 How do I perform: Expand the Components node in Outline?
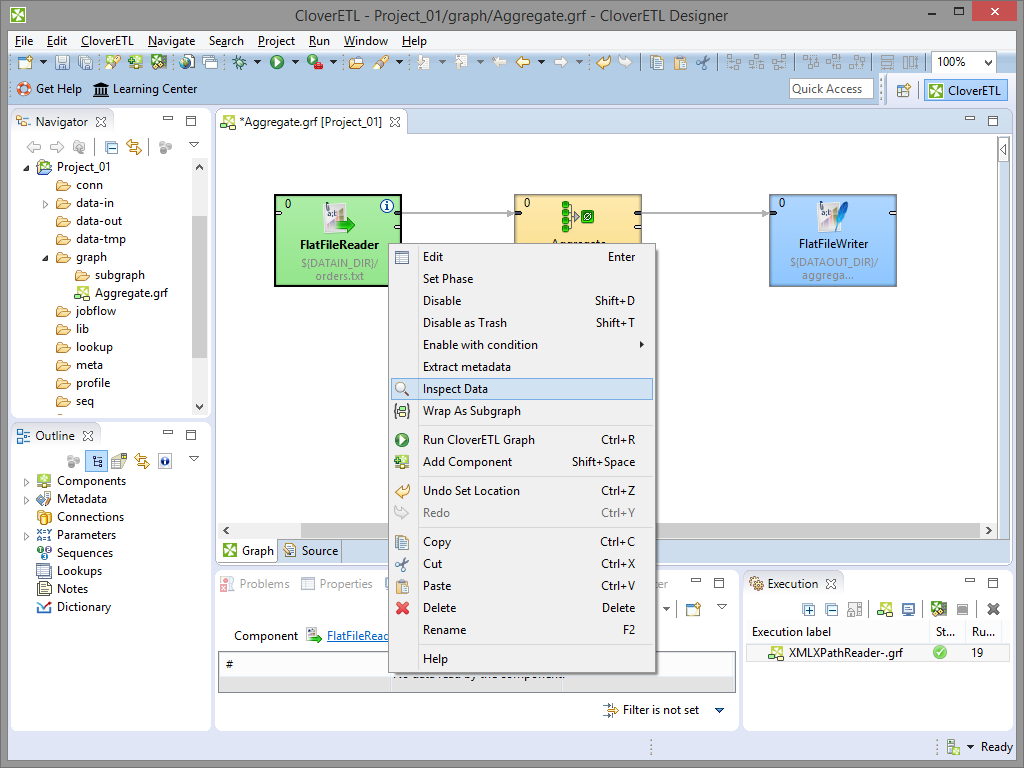tap(27, 481)
